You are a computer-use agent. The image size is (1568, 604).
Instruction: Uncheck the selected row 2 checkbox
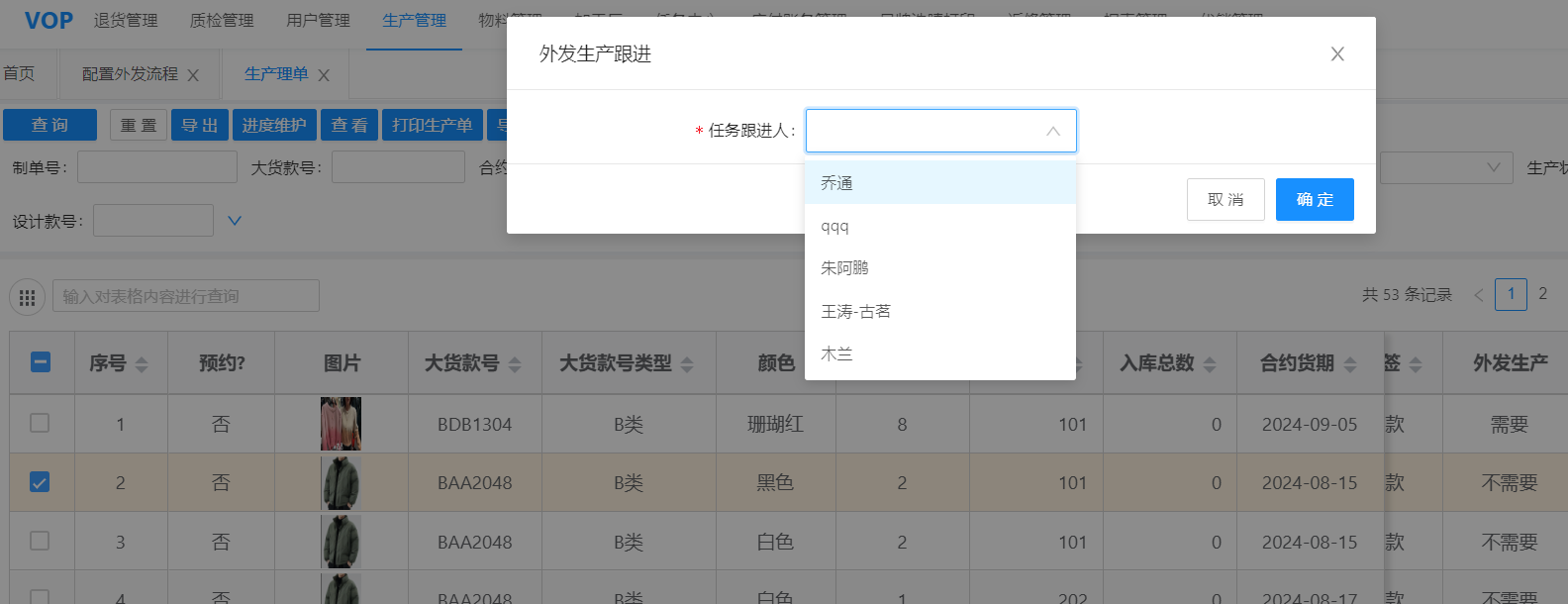click(40, 482)
